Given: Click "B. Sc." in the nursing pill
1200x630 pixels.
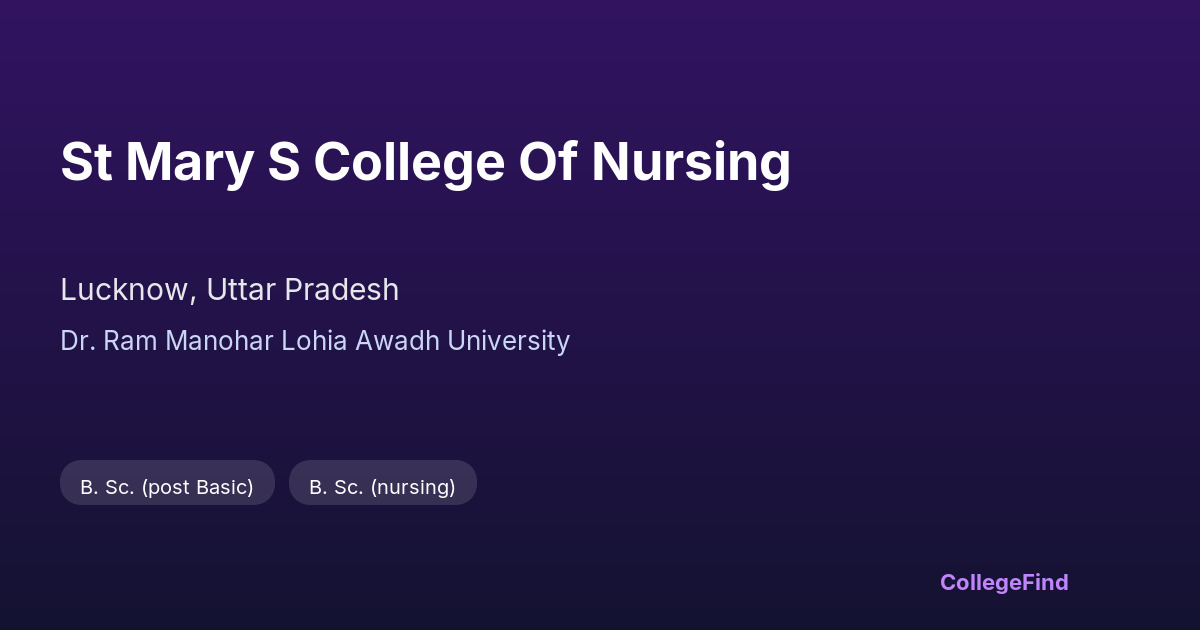Looking at the screenshot, I should tap(336, 487).
